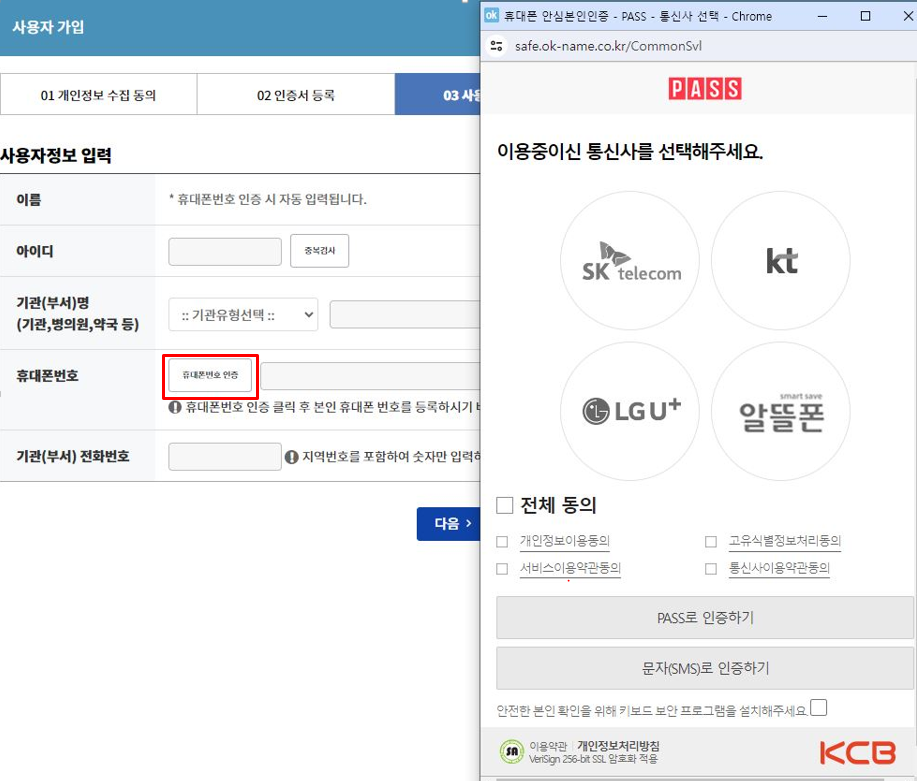Open the 서비스이용약관동의 terms link
Image resolution: width=917 pixels, height=781 pixels.
point(570,568)
